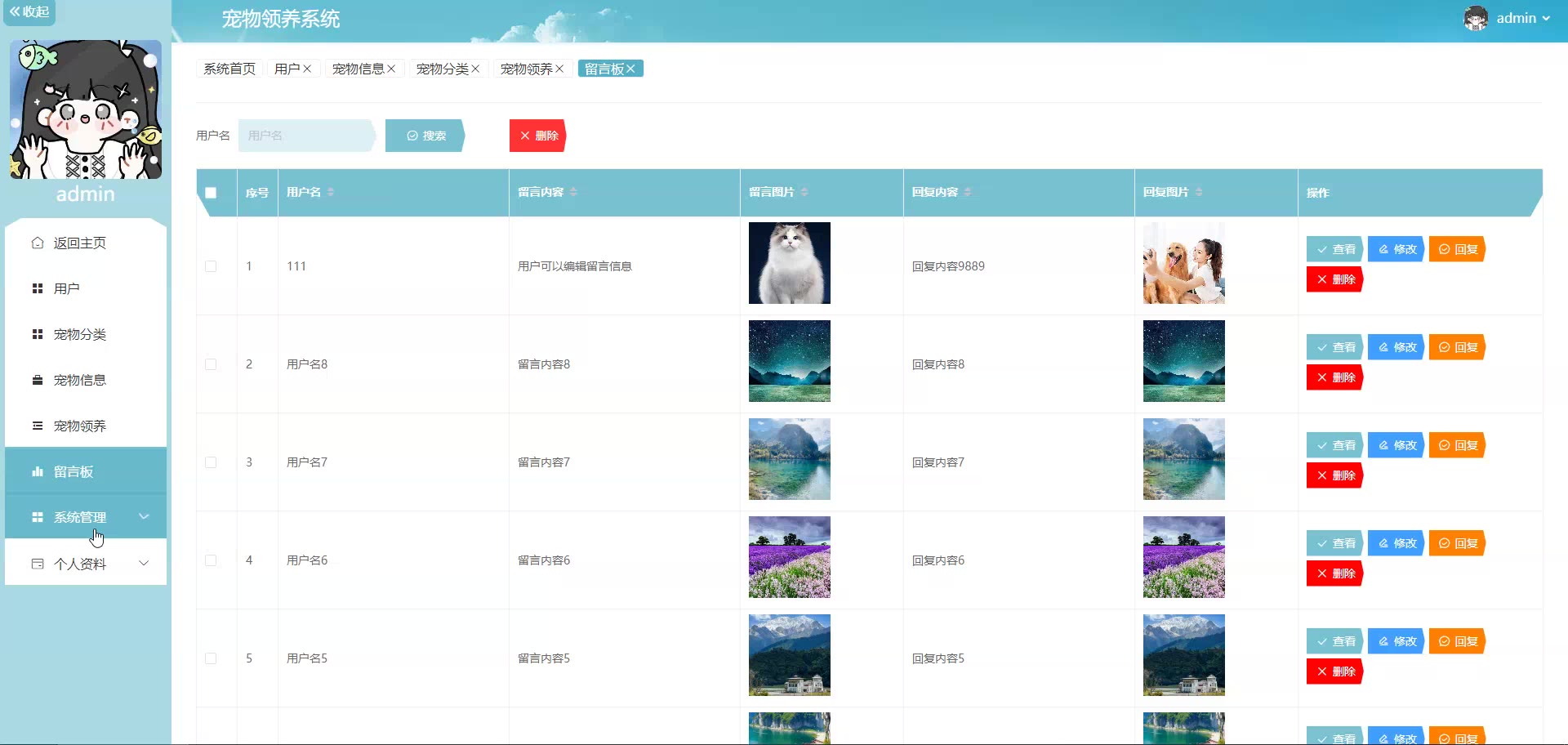Screen dimensions: 1568x745
Task: Click the 回复内容9889 cell text
Action: point(948,266)
